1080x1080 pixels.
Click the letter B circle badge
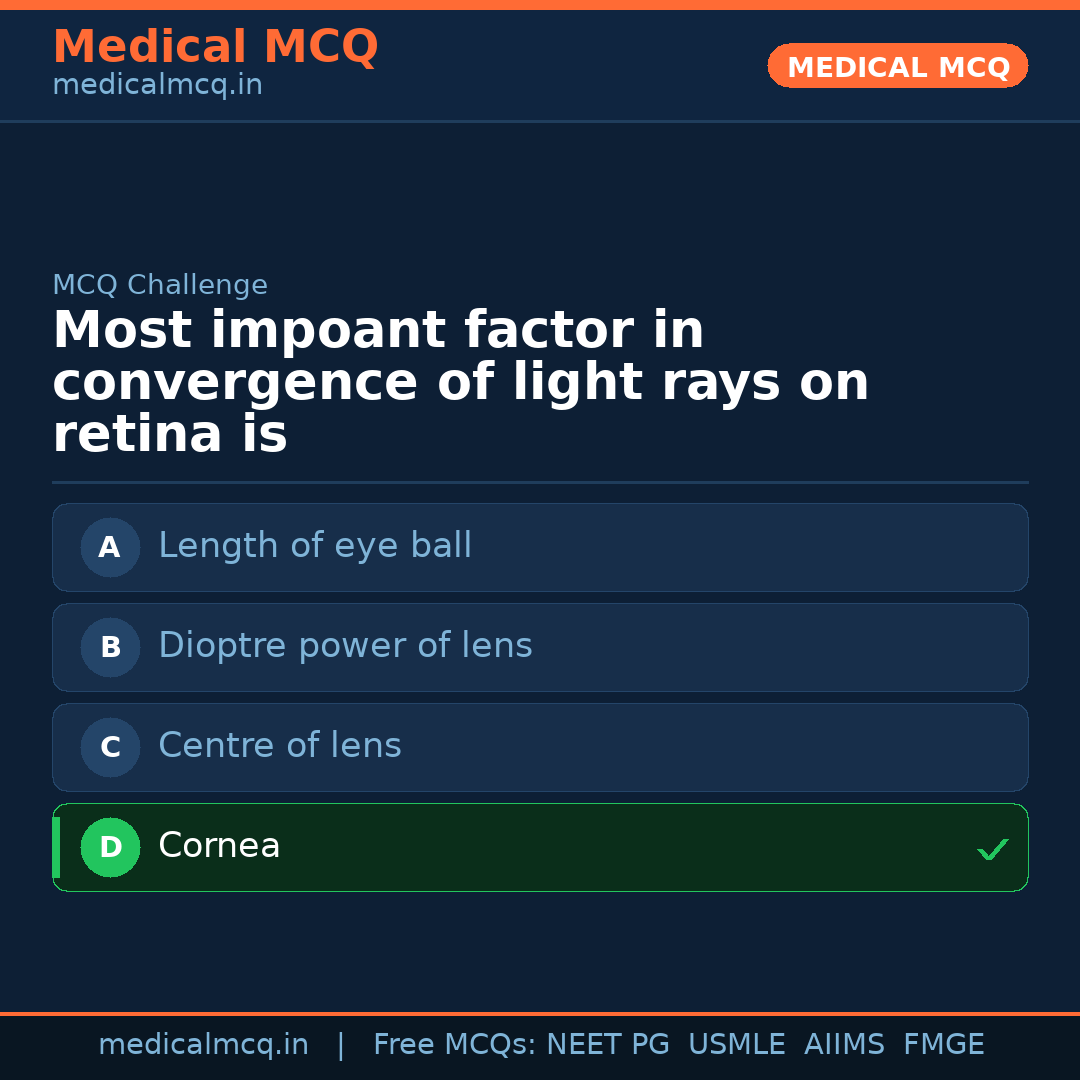[x=110, y=647]
